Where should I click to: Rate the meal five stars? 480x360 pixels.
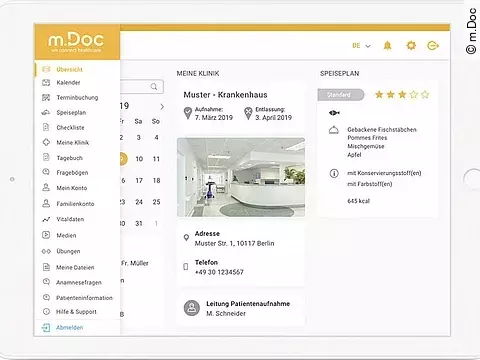coord(425,94)
